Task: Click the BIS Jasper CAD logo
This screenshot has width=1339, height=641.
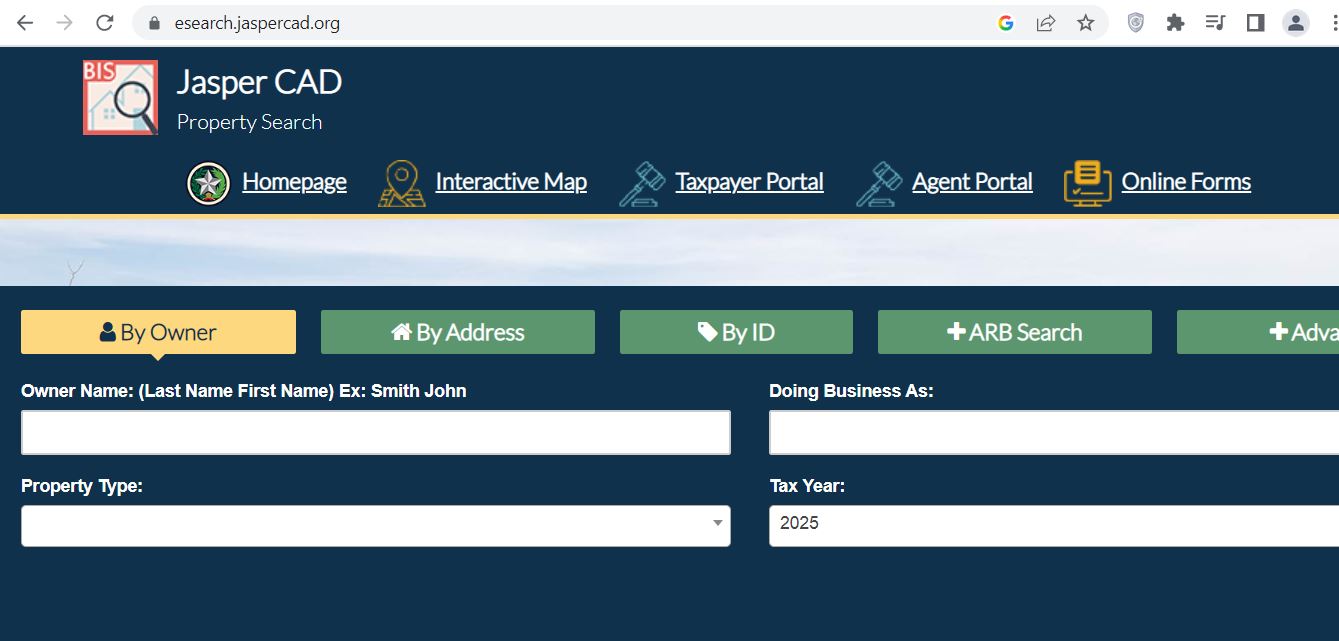Action: click(120, 97)
